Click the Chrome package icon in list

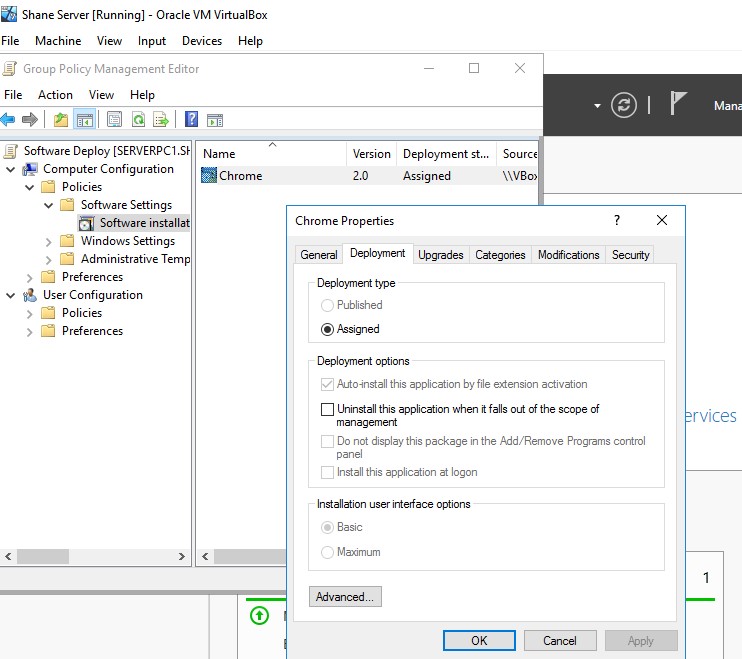point(209,175)
